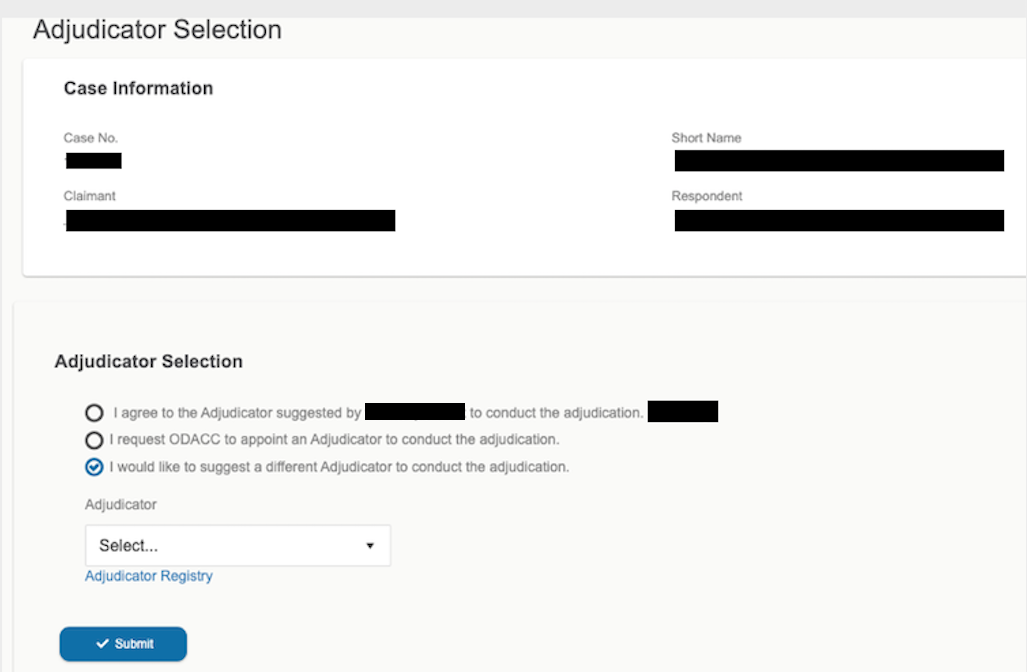Click the dropdown arrow in Adjudicator field
Image resolution: width=1027 pixels, height=672 pixels.
(x=369, y=546)
